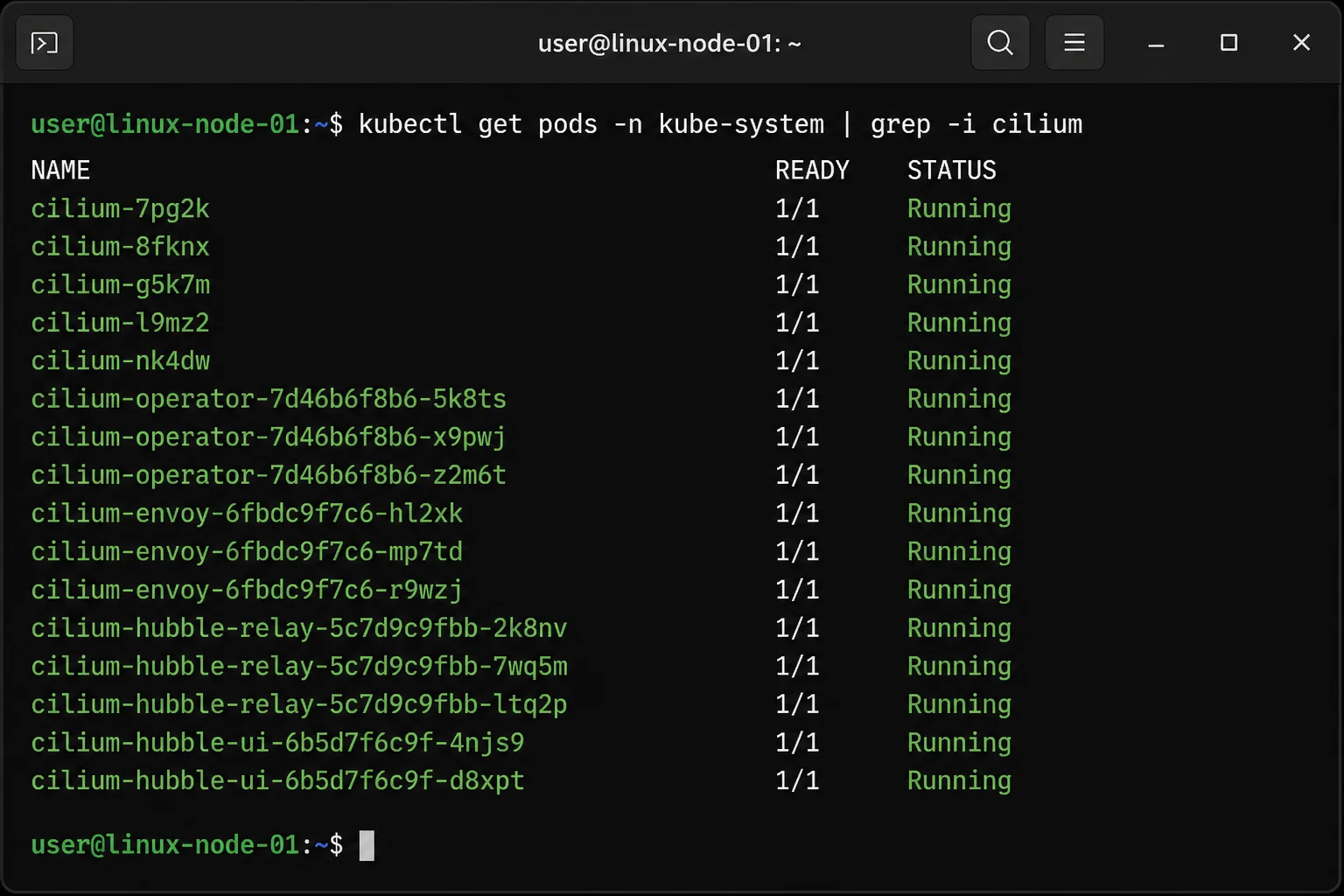Screen dimensions: 1344x896
Task: Select pod cilium-hubble-relay-5c7d9c9fbb-2k8nv
Action: [299, 628]
